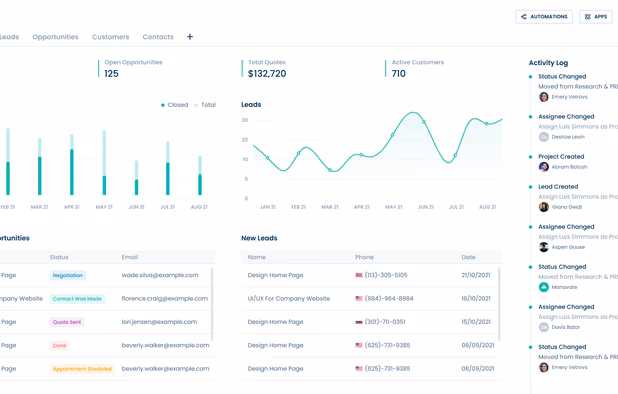
Task: Click Russian flag beside (301)-711-0351
Action: (x=359, y=322)
